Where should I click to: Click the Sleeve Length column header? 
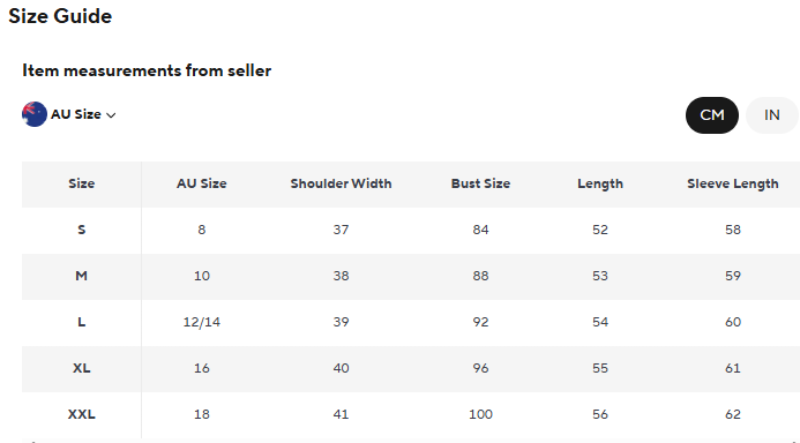coord(733,184)
